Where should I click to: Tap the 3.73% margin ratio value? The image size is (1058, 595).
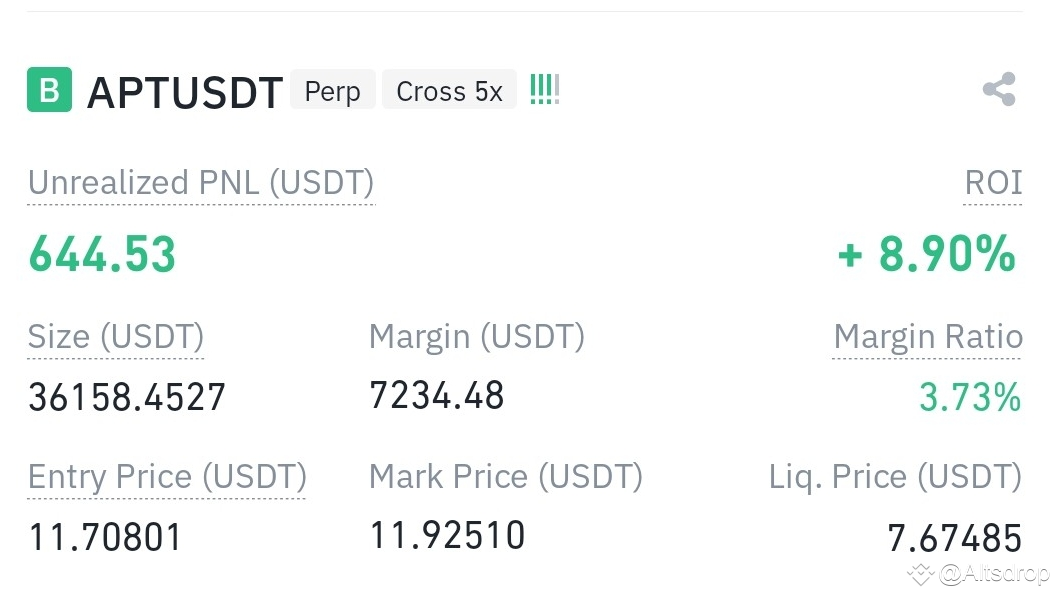pyautogui.click(x=970, y=397)
